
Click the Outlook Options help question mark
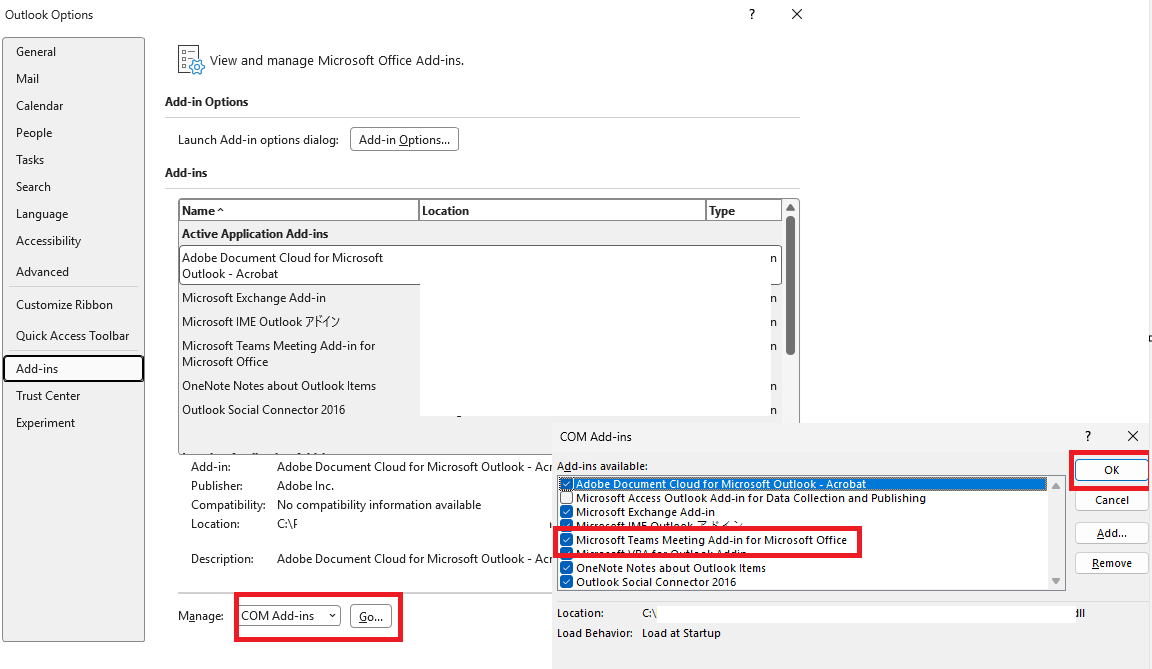pos(752,14)
